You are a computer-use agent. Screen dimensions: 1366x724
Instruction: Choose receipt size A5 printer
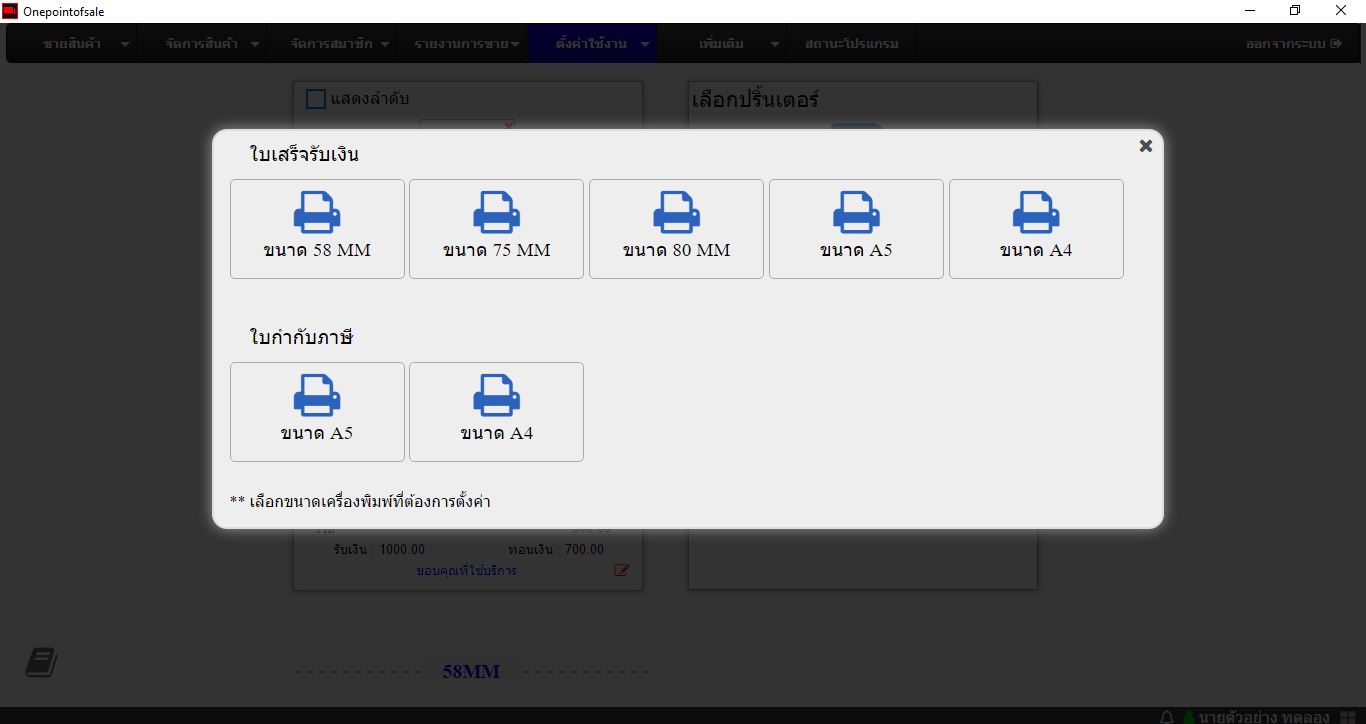click(856, 229)
